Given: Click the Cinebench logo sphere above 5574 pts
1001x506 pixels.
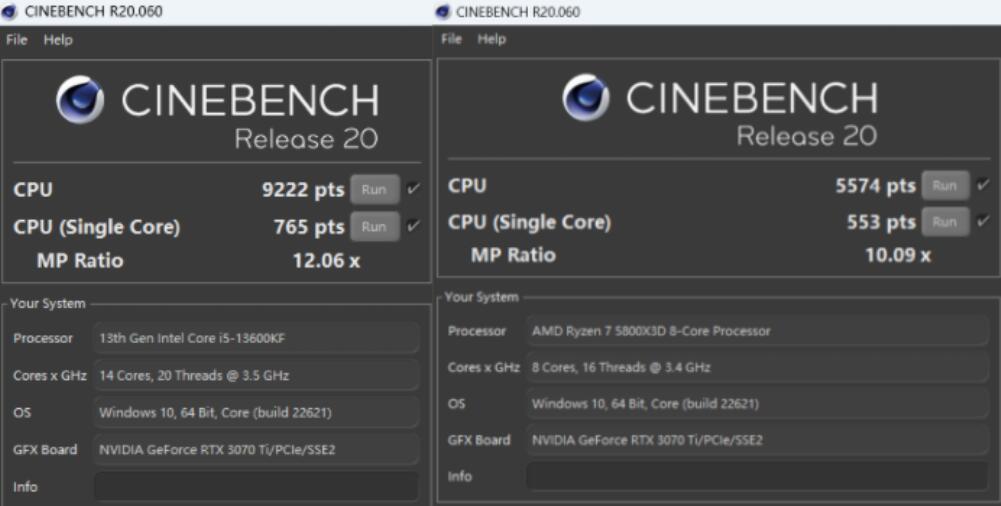Looking at the screenshot, I should click(x=585, y=97).
